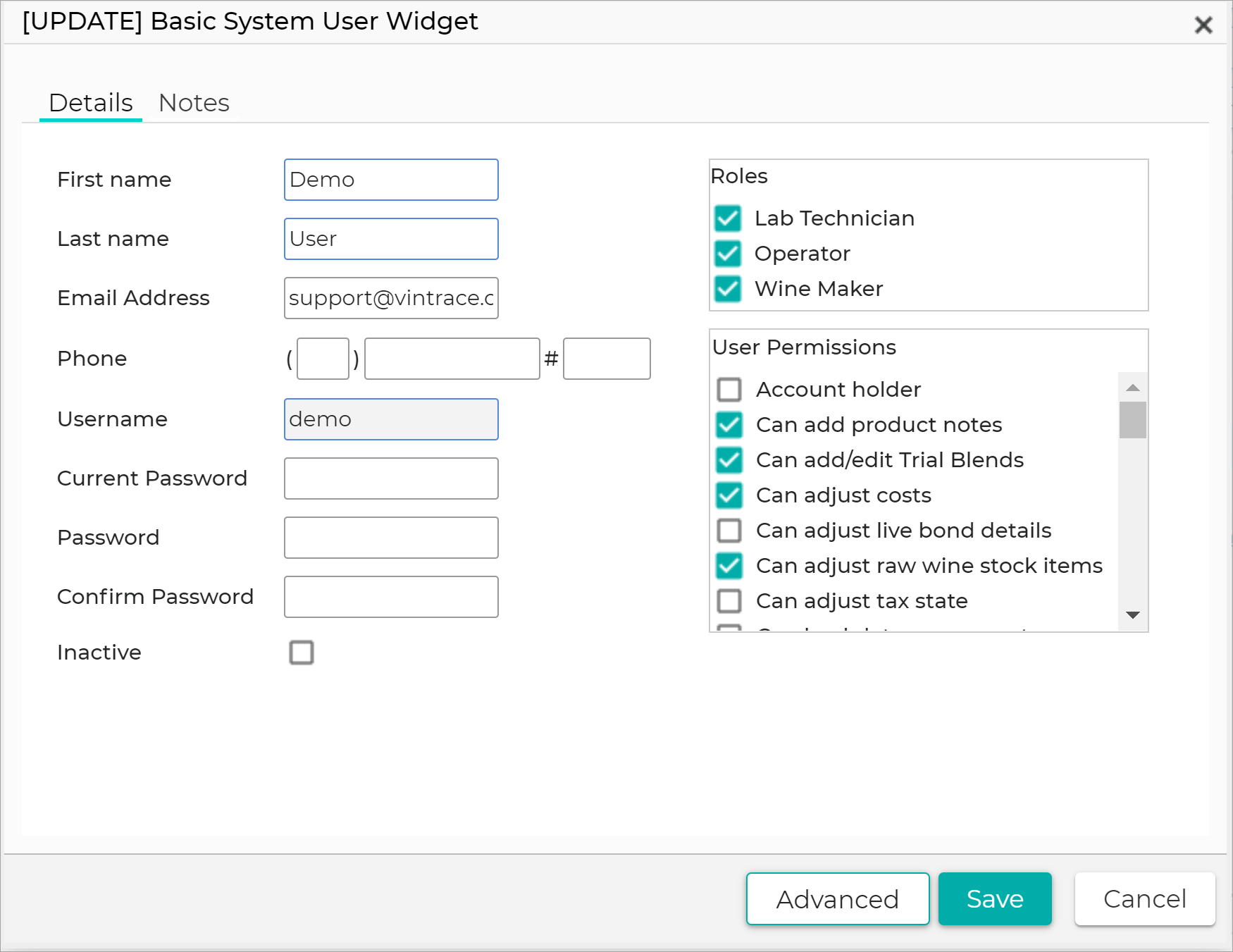This screenshot has height=952, width=1233.
Task: Click the scrollbar up arrow in User Permissions
Action: click(1132, 386)
